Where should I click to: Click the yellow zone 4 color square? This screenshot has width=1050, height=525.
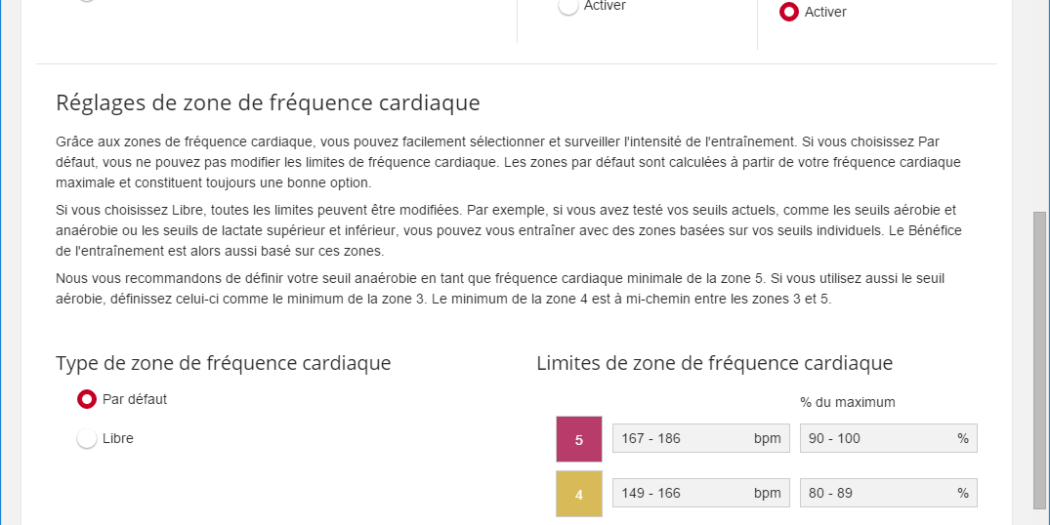point(579,493)
